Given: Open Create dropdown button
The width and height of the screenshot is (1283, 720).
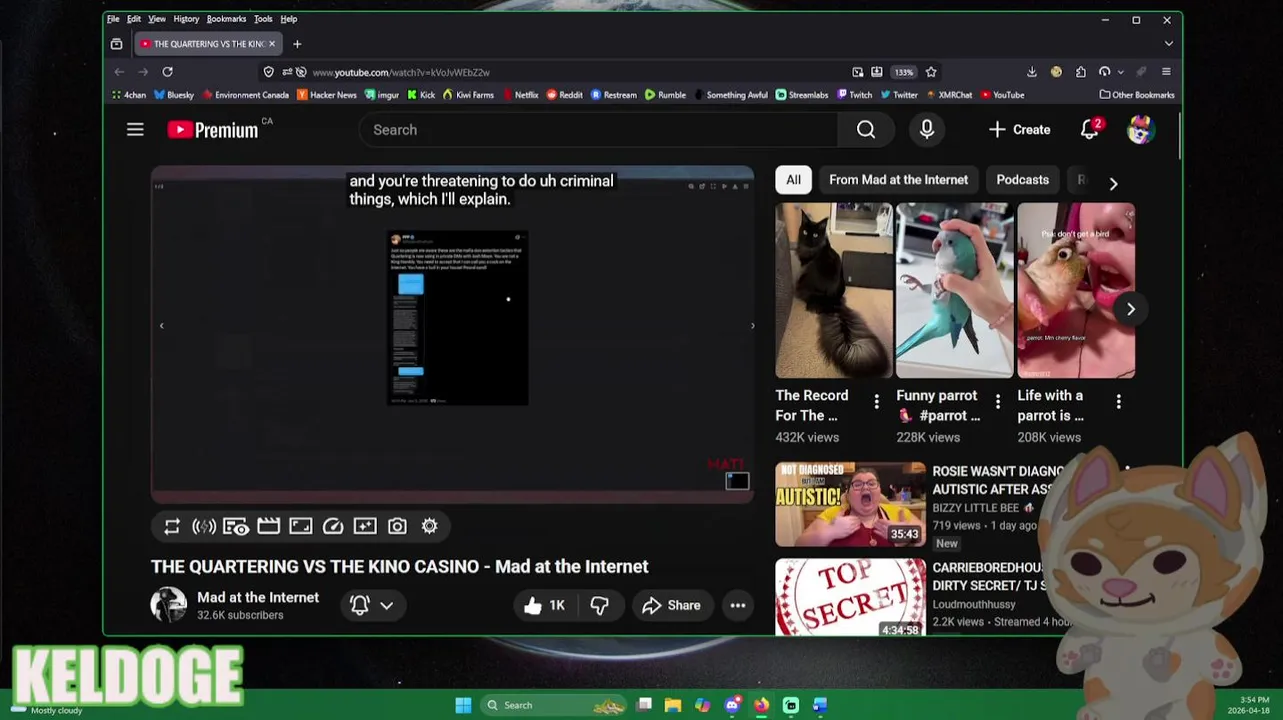Looking at the screenshot, I should coord(1019,130).
